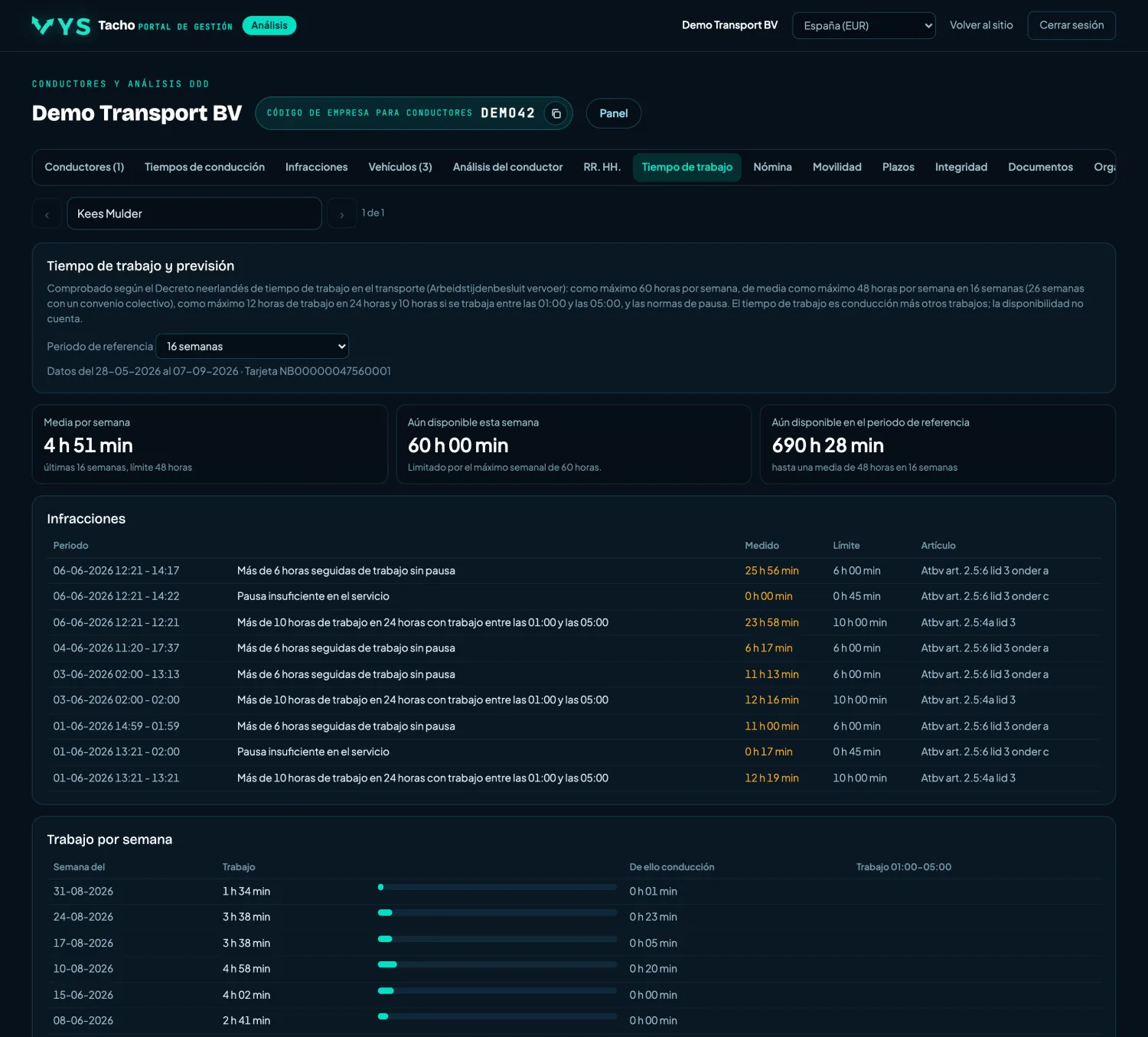This screenshot has width=1148, height=1037.
Task: Click the Volver al sitio link
Action: coord(981,25)
